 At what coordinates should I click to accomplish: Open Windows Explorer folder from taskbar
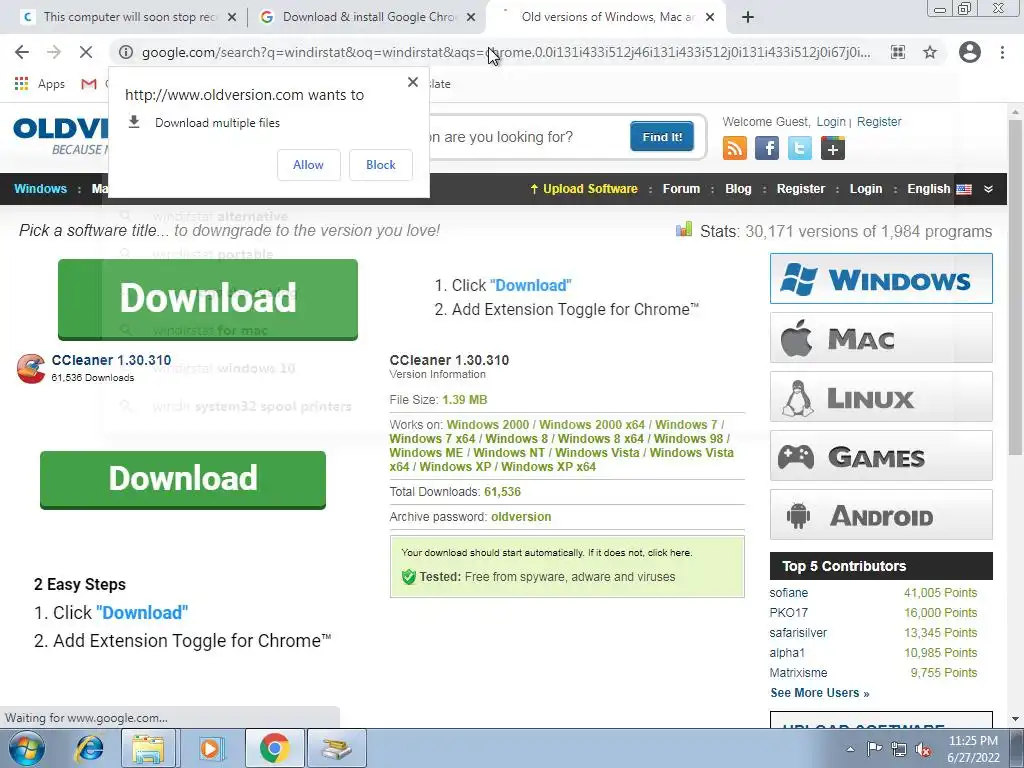click(148, 748)
